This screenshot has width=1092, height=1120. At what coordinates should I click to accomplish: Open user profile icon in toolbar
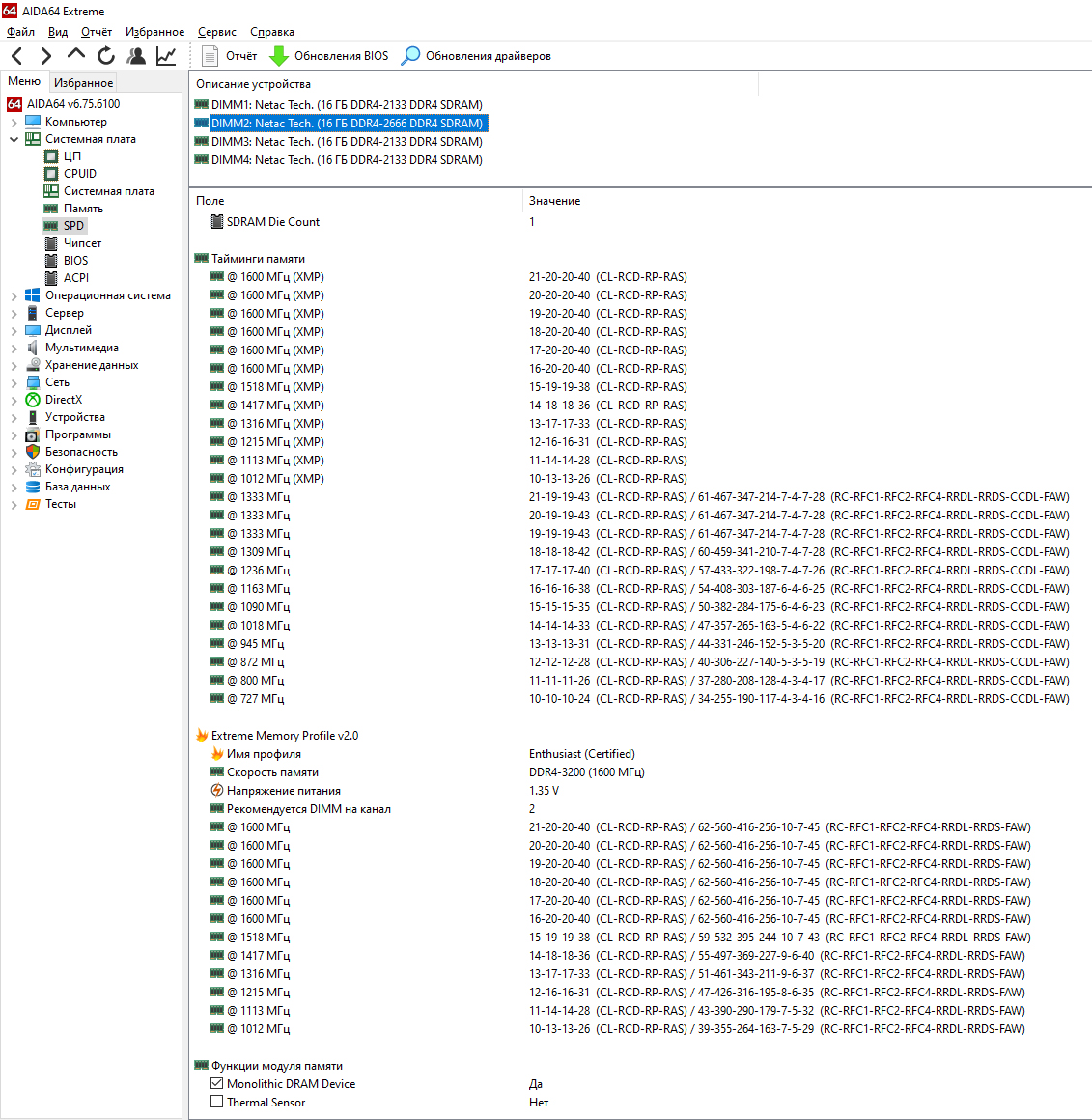coord(136,56)
